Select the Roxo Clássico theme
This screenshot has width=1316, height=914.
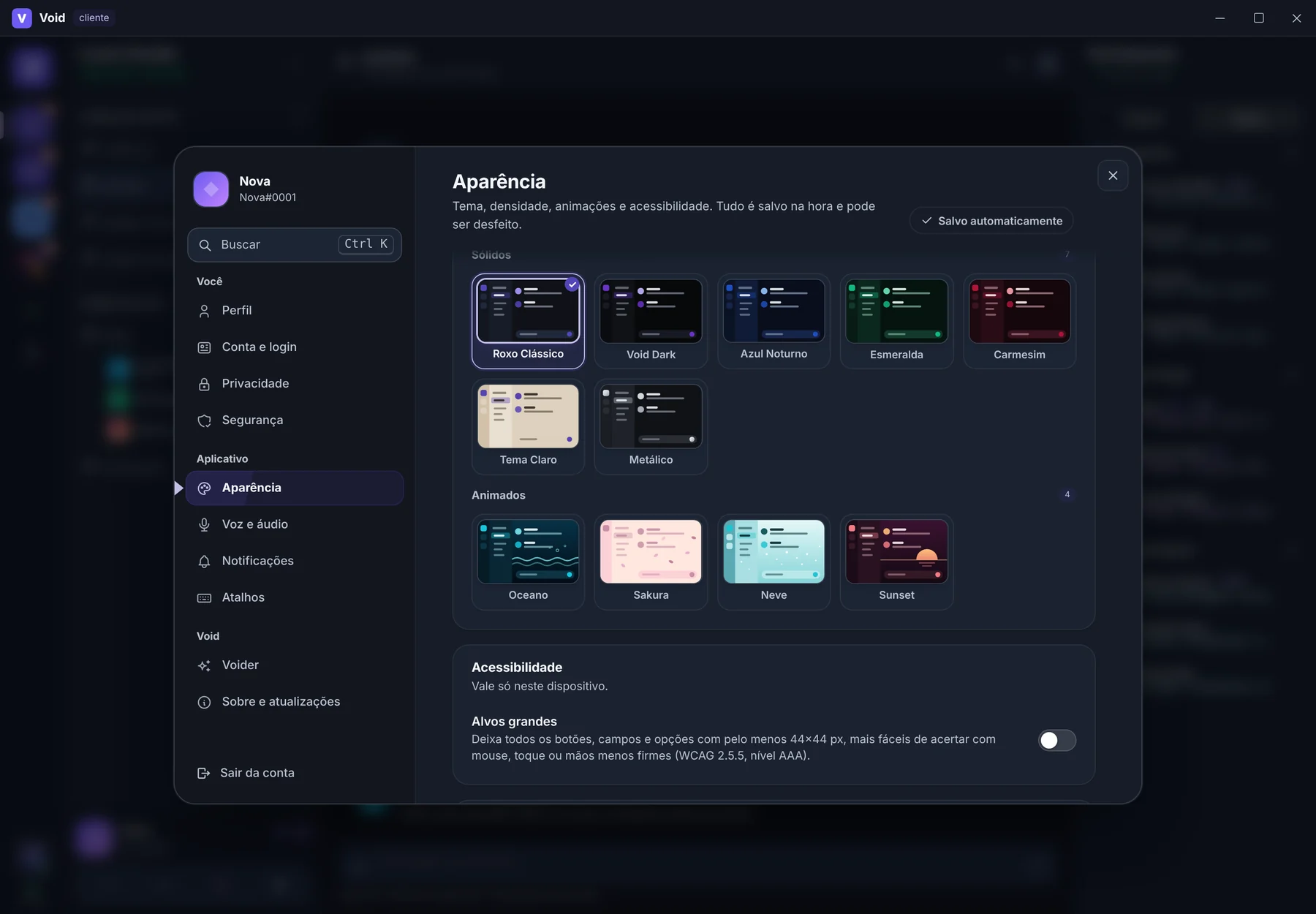(x=528, y=321)
